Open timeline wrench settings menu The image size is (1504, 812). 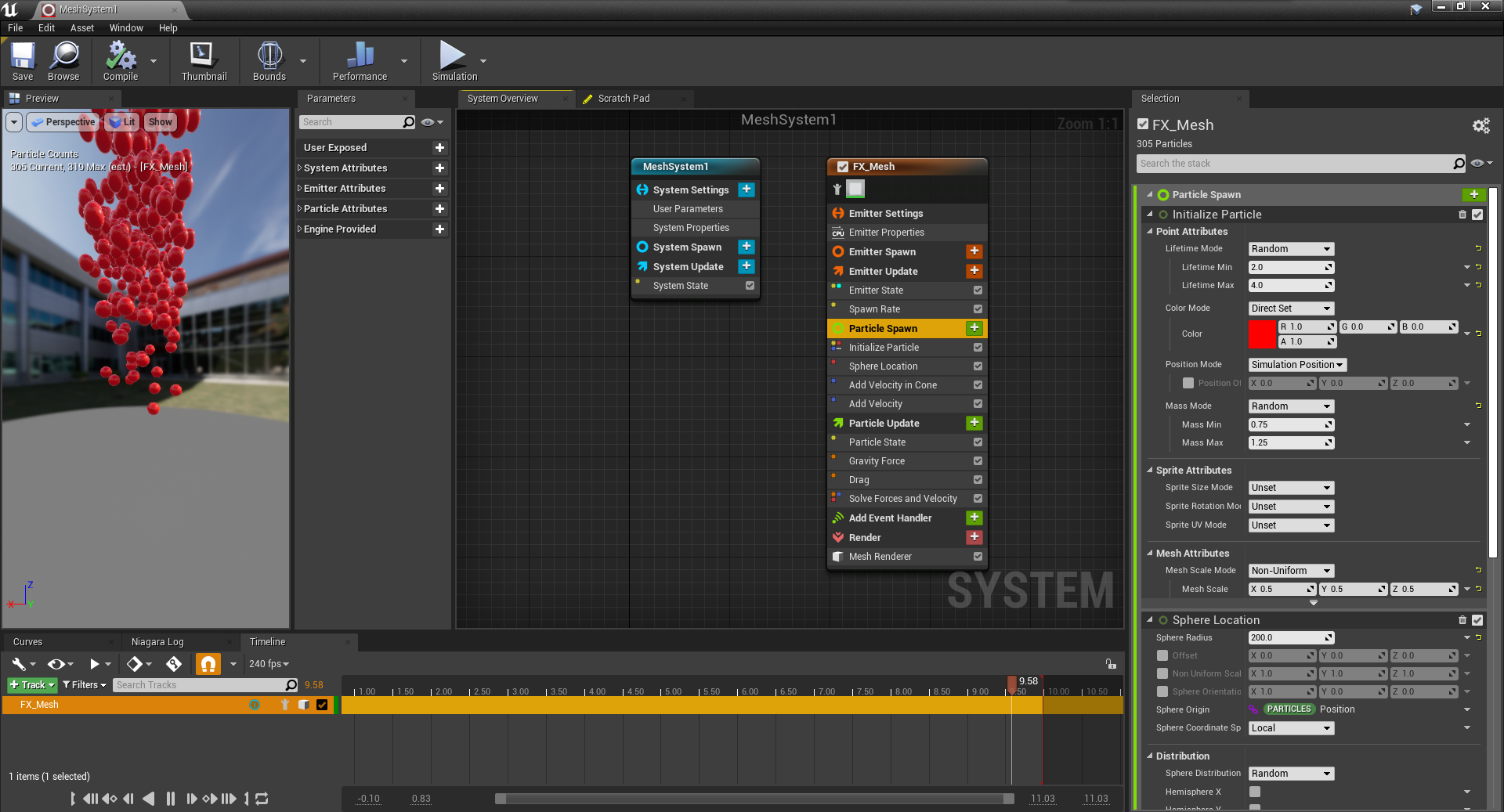tap(23, 664)
